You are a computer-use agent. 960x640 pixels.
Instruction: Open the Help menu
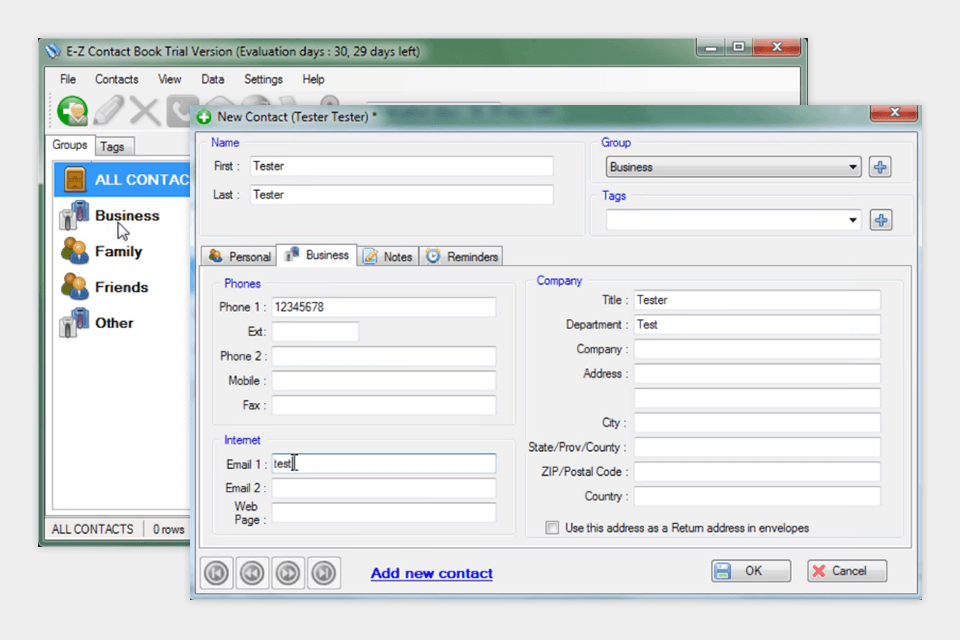(x=313, y=79)
